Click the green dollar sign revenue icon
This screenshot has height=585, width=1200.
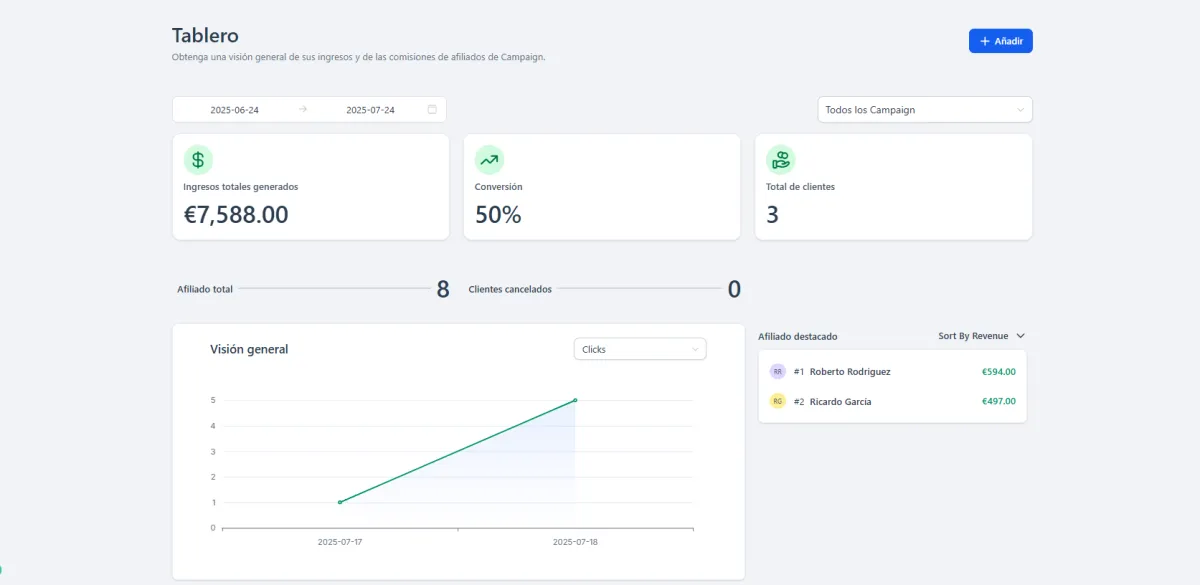(198, 160)
